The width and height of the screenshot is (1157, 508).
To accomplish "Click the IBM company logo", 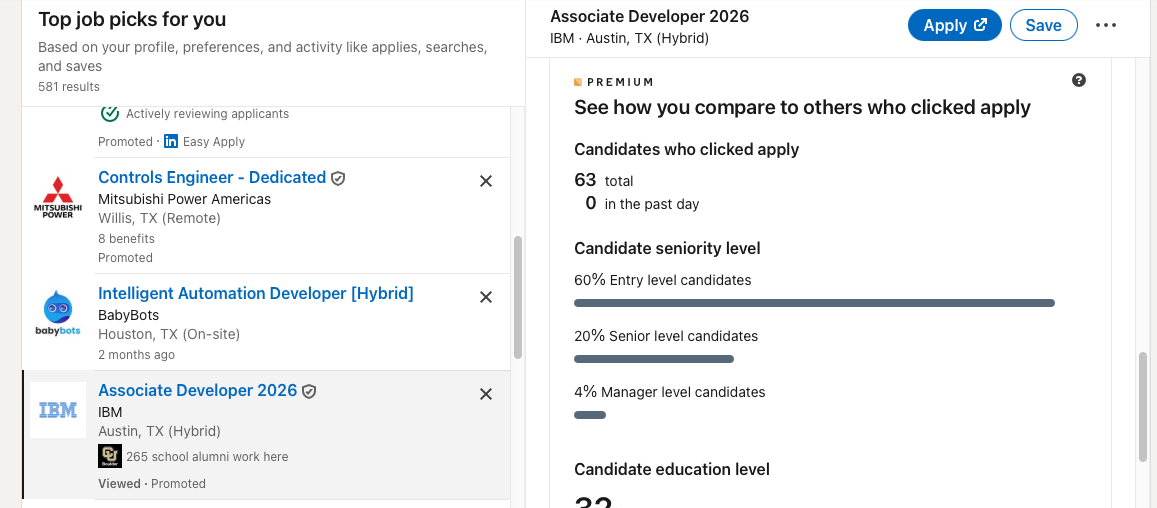I will pos(58,410).
